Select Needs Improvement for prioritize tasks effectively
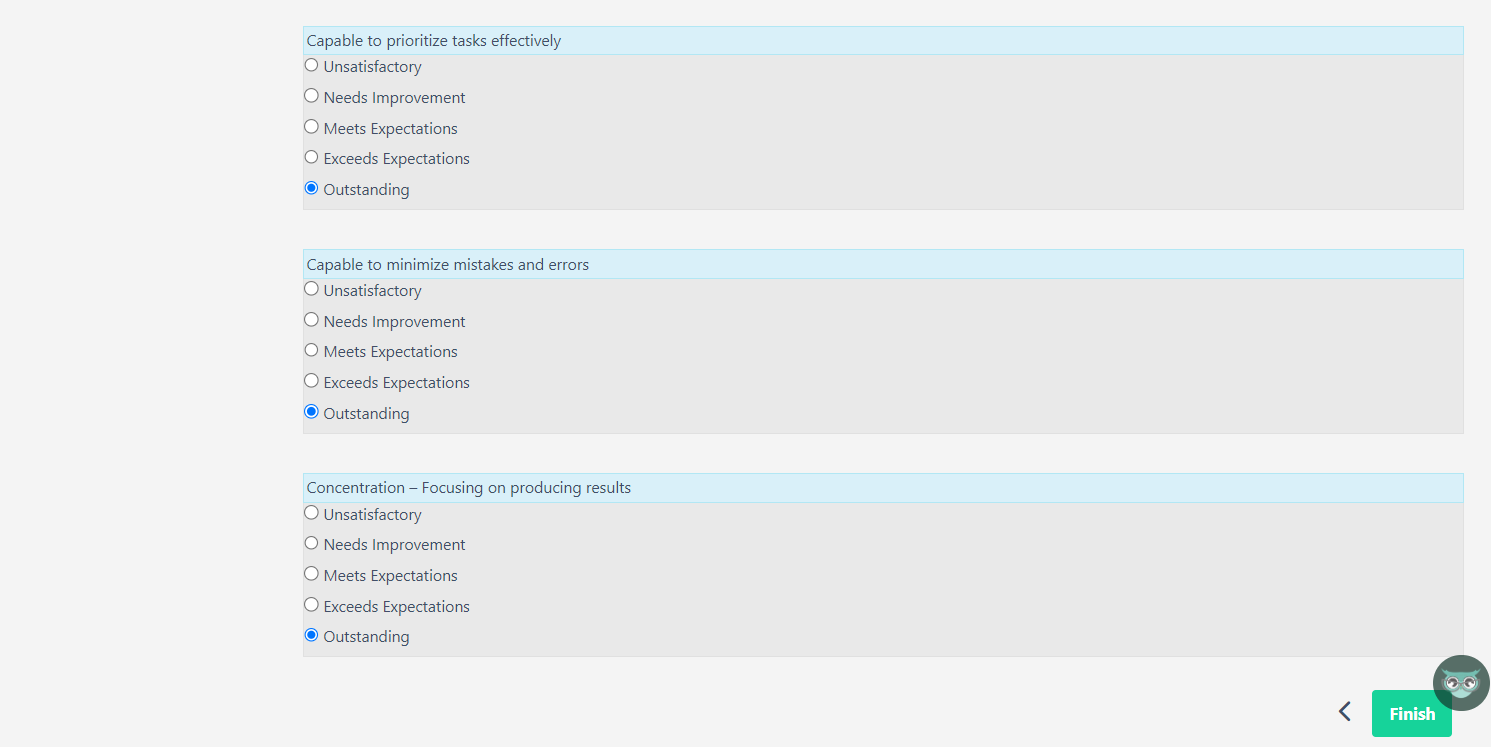The image size is (1491, 747). (x=312, y=96)
